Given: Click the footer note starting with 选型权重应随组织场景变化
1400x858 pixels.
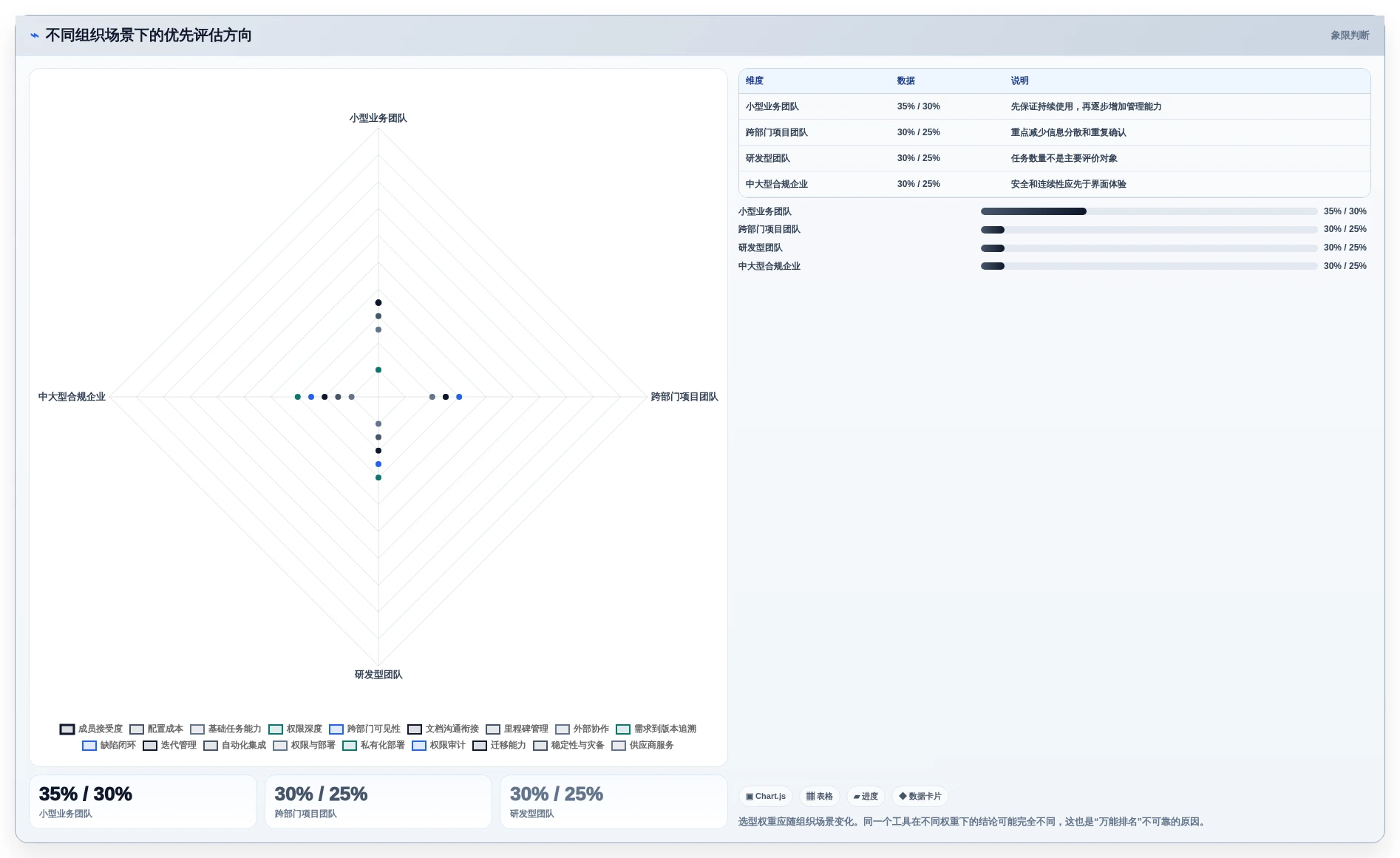Looking at the screenshot, I should pyautogui.click(x=973, y=822).
